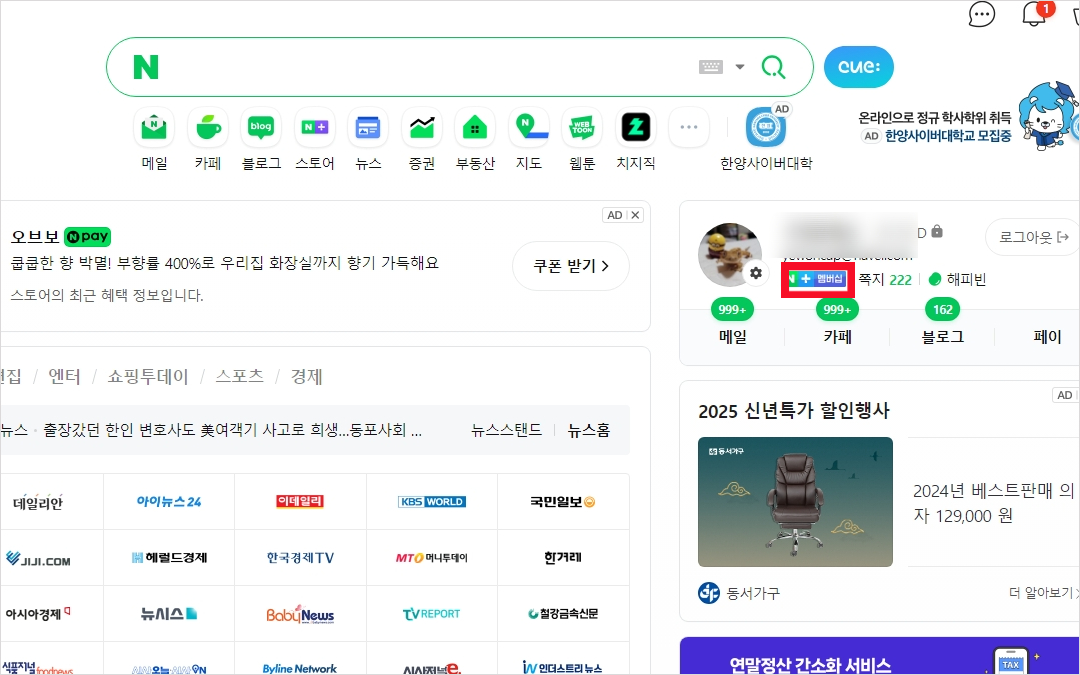Open the Stock (증권) shortcut icon
The height and width of the screenshot is (675, 1080).
pos(422,127)
